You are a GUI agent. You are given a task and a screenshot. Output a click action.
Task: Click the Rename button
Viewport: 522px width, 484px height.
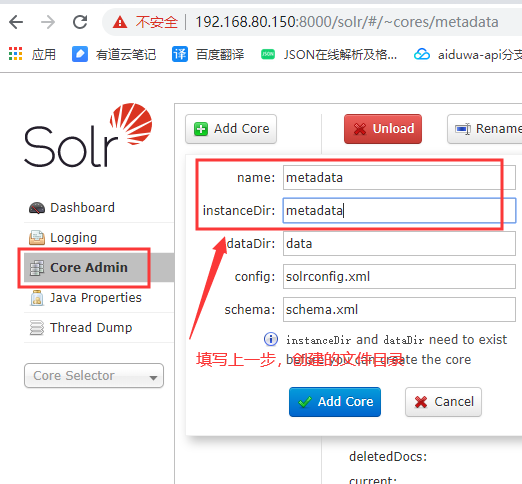pos(485,129)
